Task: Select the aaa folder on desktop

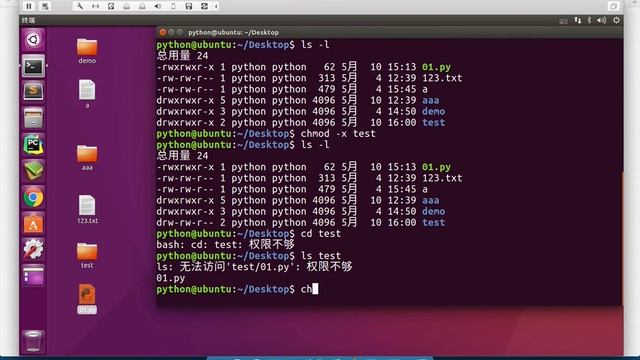Action: 87,158
